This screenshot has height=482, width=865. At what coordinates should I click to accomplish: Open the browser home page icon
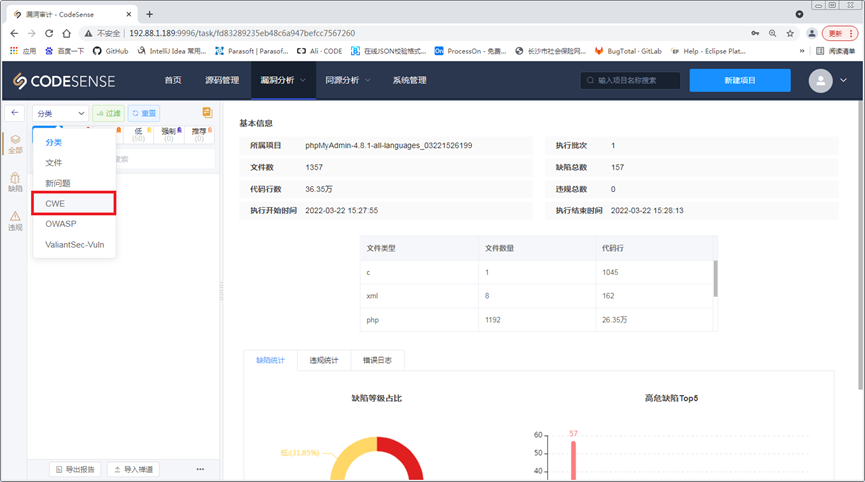66,33
